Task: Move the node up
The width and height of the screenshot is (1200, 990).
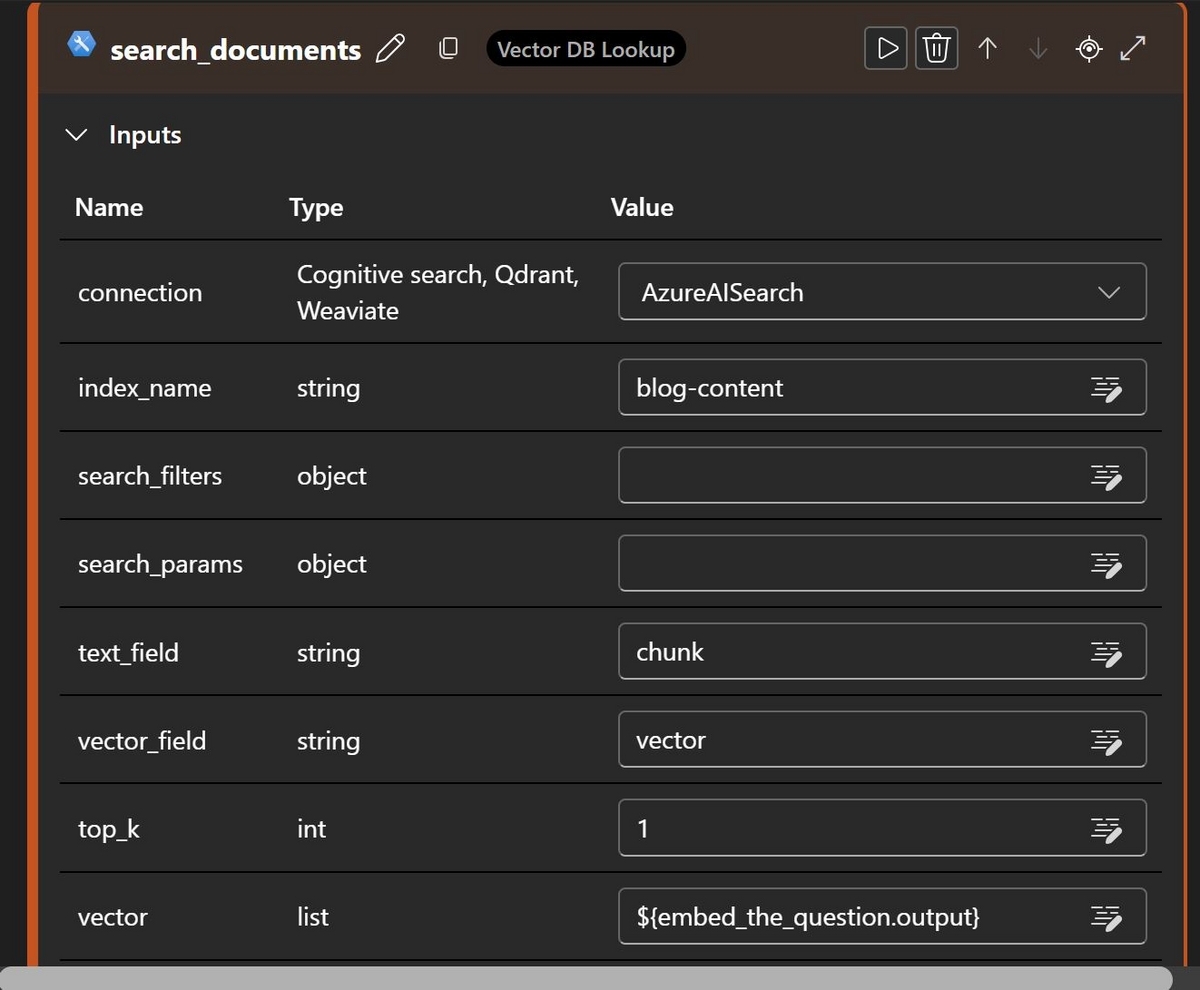Action: (x=987, y=48)
